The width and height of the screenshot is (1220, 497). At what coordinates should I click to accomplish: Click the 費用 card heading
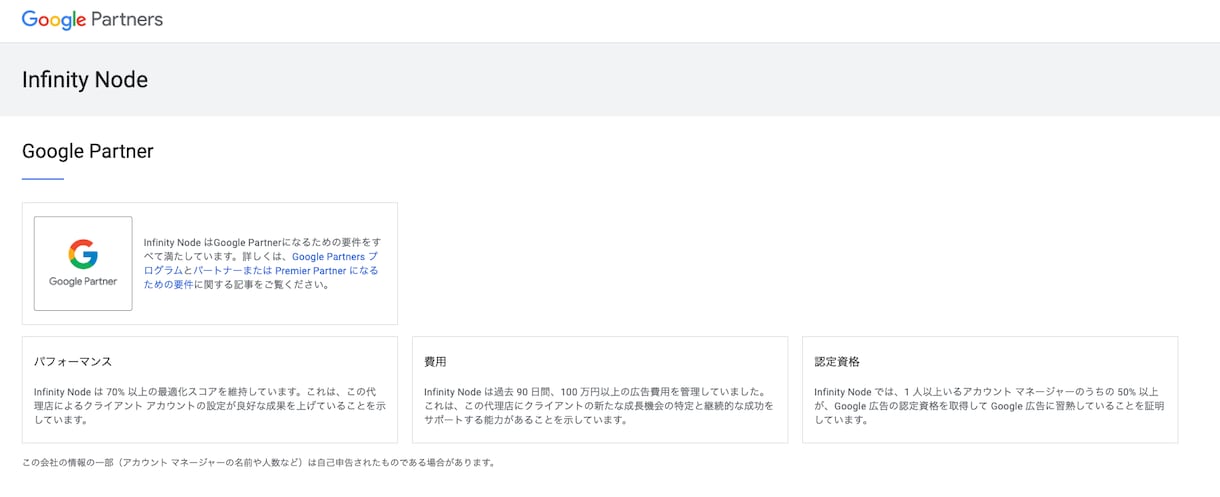435,361
